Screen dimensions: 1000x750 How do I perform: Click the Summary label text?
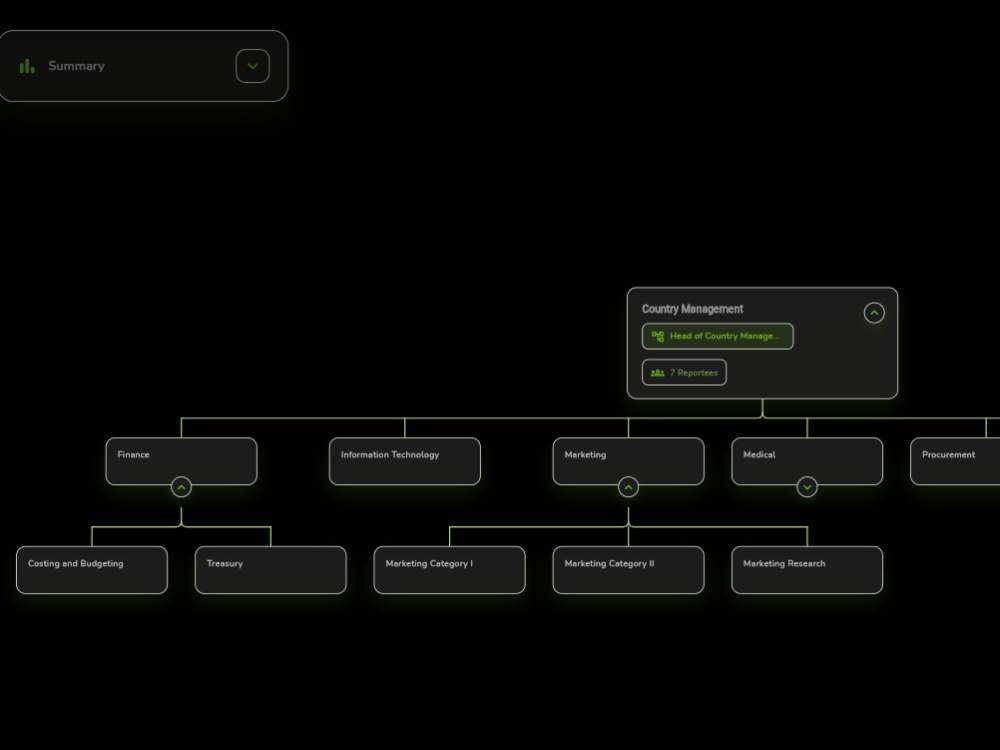click(x=77, y=66)
